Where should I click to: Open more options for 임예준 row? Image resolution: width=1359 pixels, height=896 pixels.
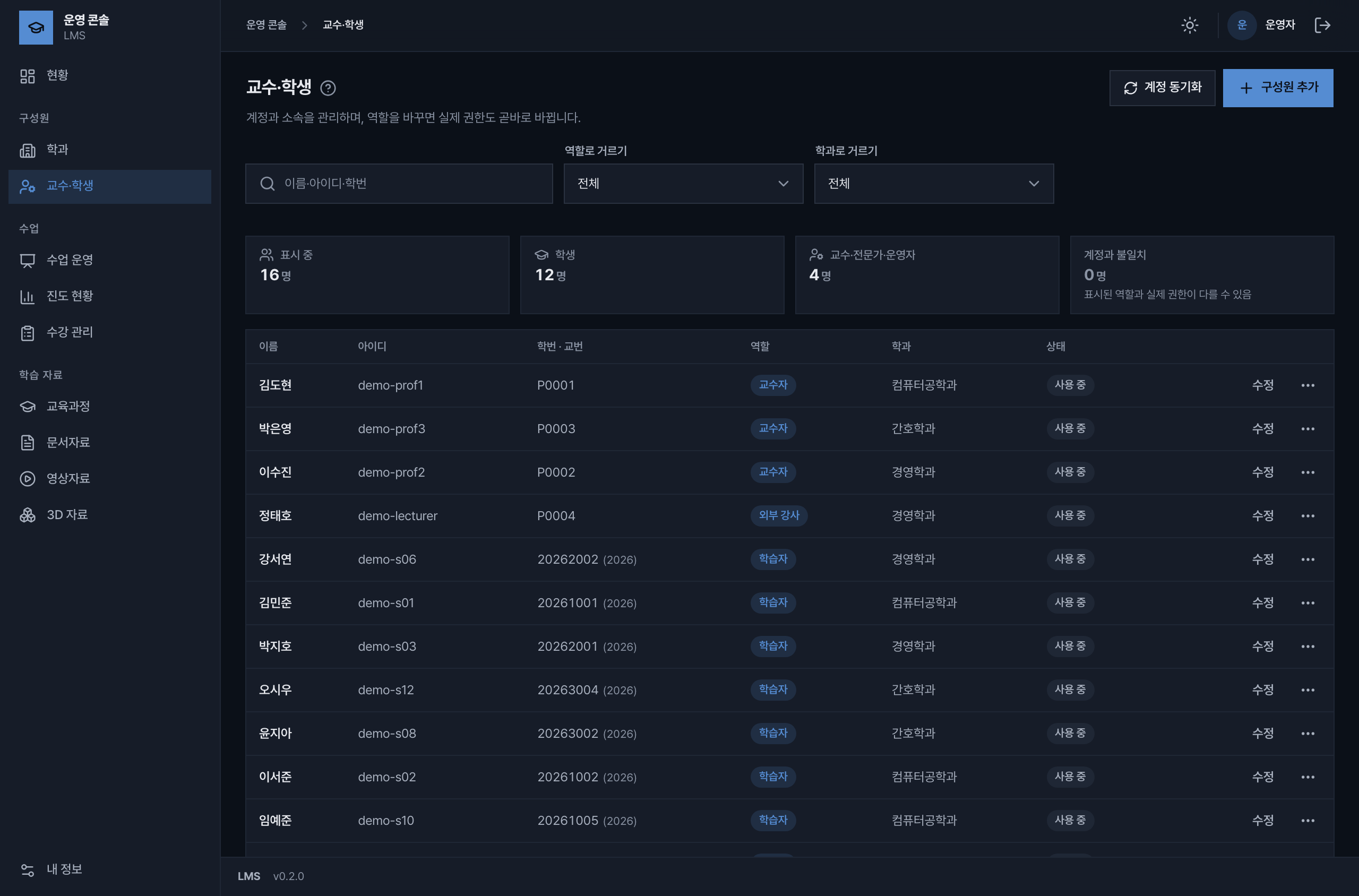click(x=1308, y=820)
